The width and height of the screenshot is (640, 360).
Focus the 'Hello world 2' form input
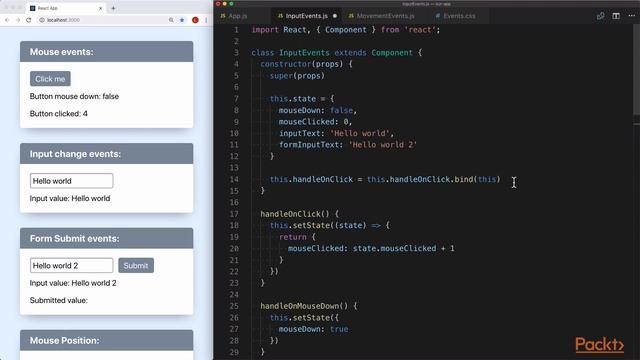71,266
